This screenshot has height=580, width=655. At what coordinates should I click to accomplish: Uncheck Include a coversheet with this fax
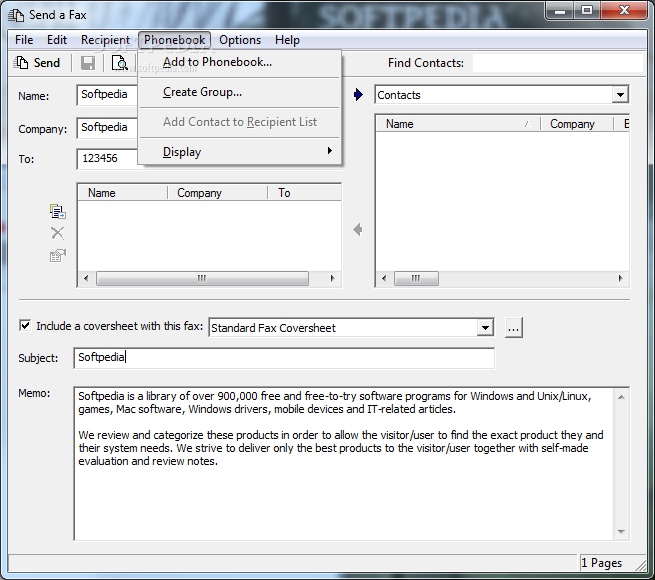25,326
